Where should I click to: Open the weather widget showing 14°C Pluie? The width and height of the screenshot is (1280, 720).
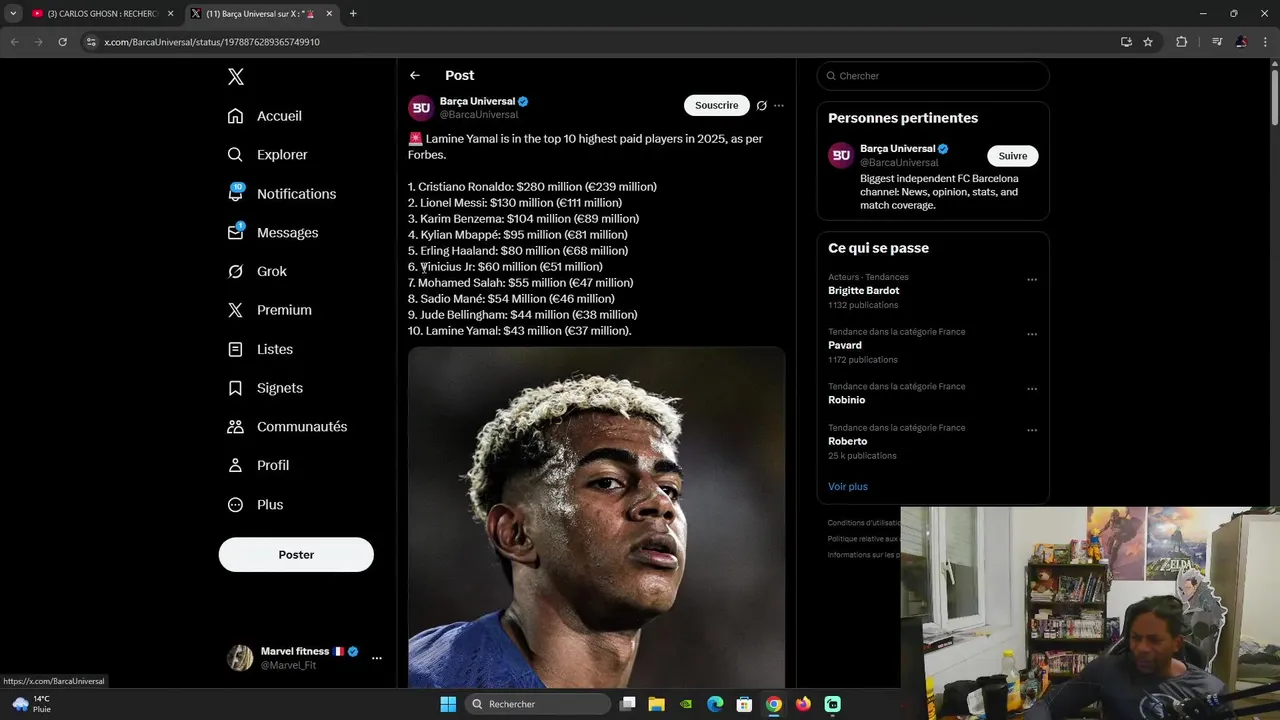(32, 704)
